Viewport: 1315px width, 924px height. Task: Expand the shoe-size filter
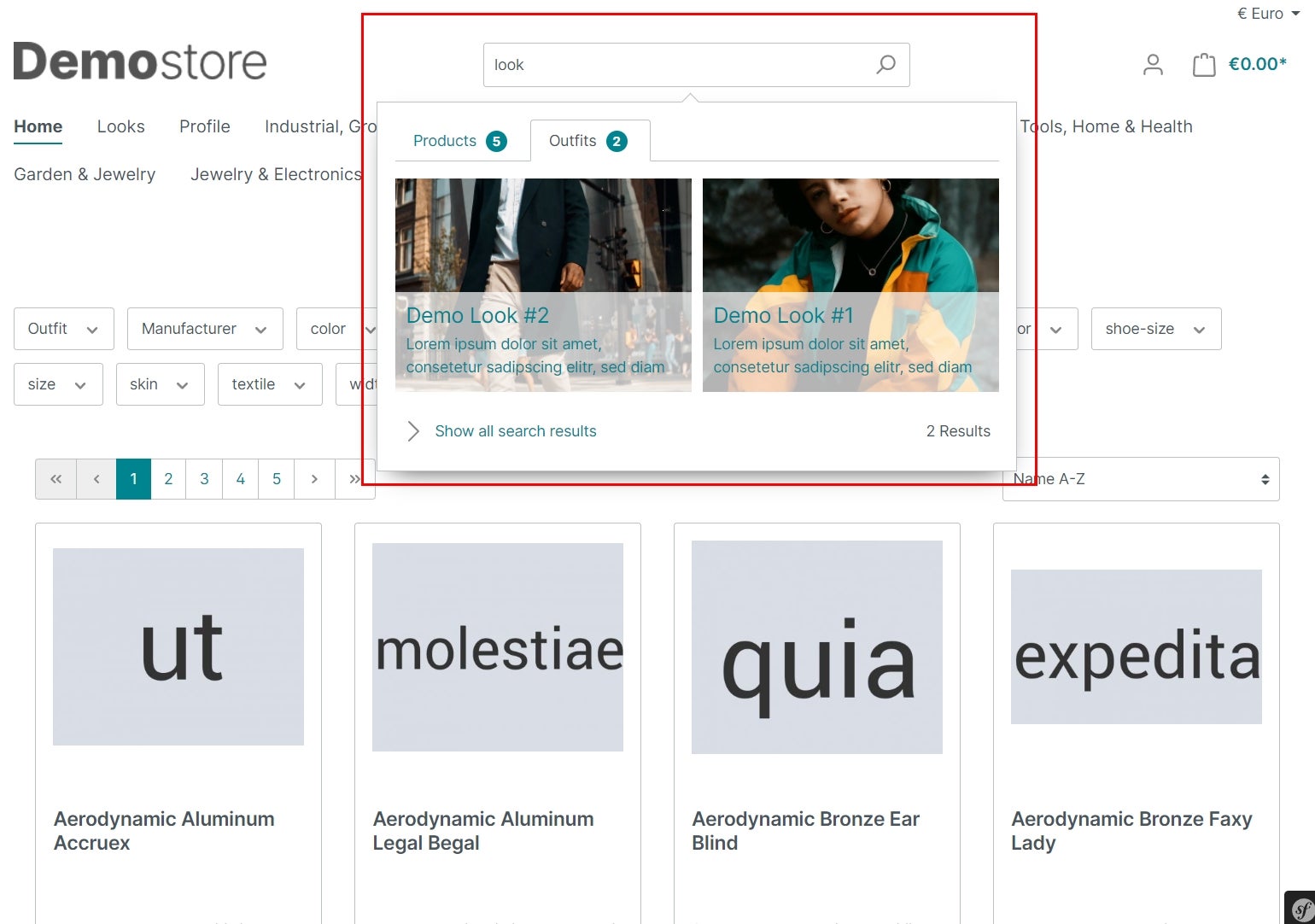(1156, 329)
